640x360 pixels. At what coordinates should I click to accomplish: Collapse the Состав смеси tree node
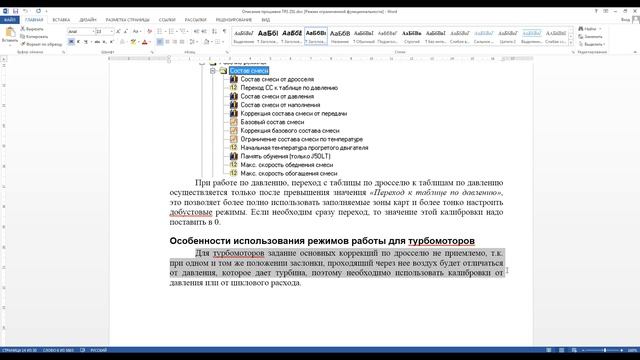pos(213,71)
